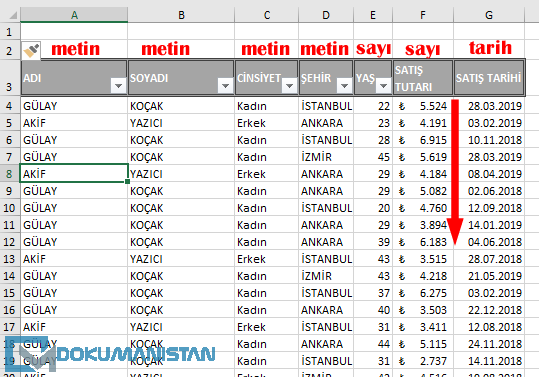The image size is (539, 377).
Task: Select the age 44 cell
Action: pyautogui.click(x=373, y=344)
